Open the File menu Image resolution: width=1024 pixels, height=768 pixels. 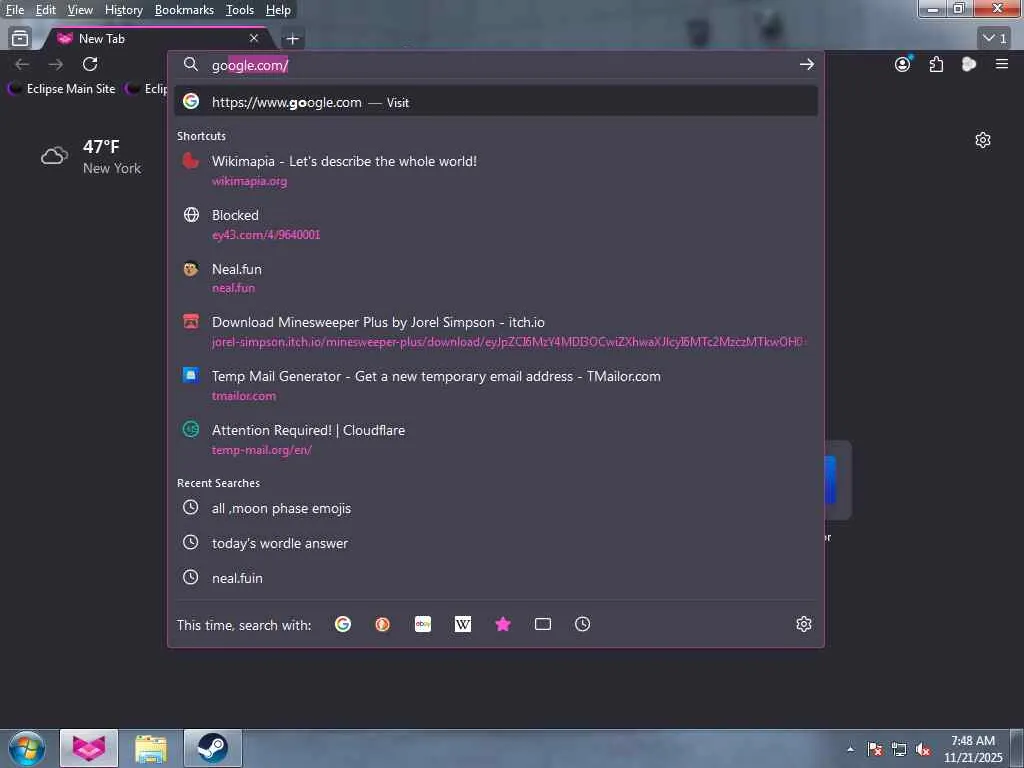[15, 10]
